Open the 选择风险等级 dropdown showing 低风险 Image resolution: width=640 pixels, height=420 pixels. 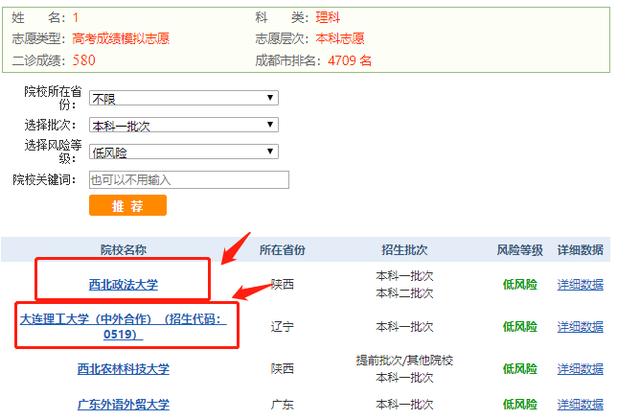[184, 152]
